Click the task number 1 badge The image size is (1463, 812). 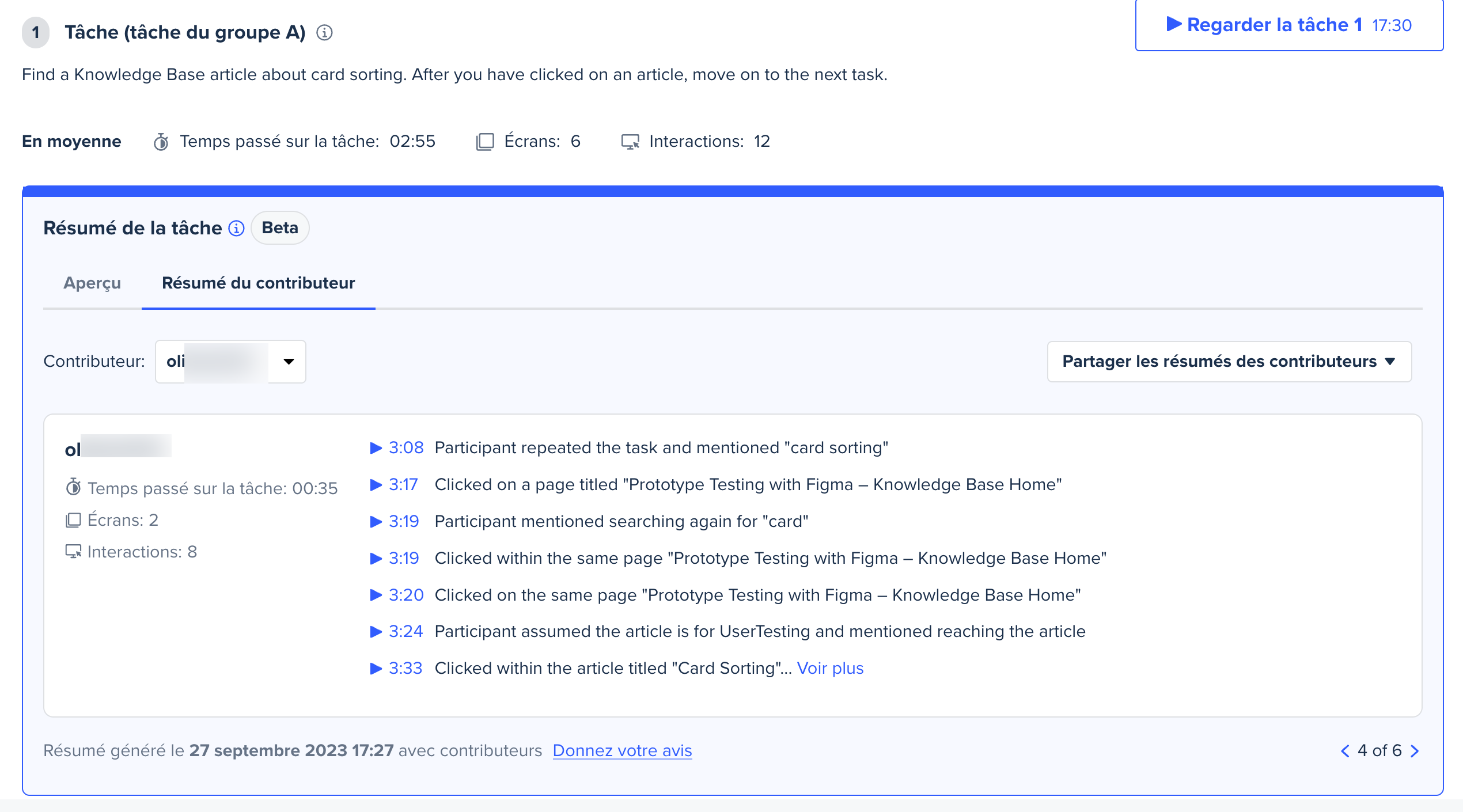36,32
